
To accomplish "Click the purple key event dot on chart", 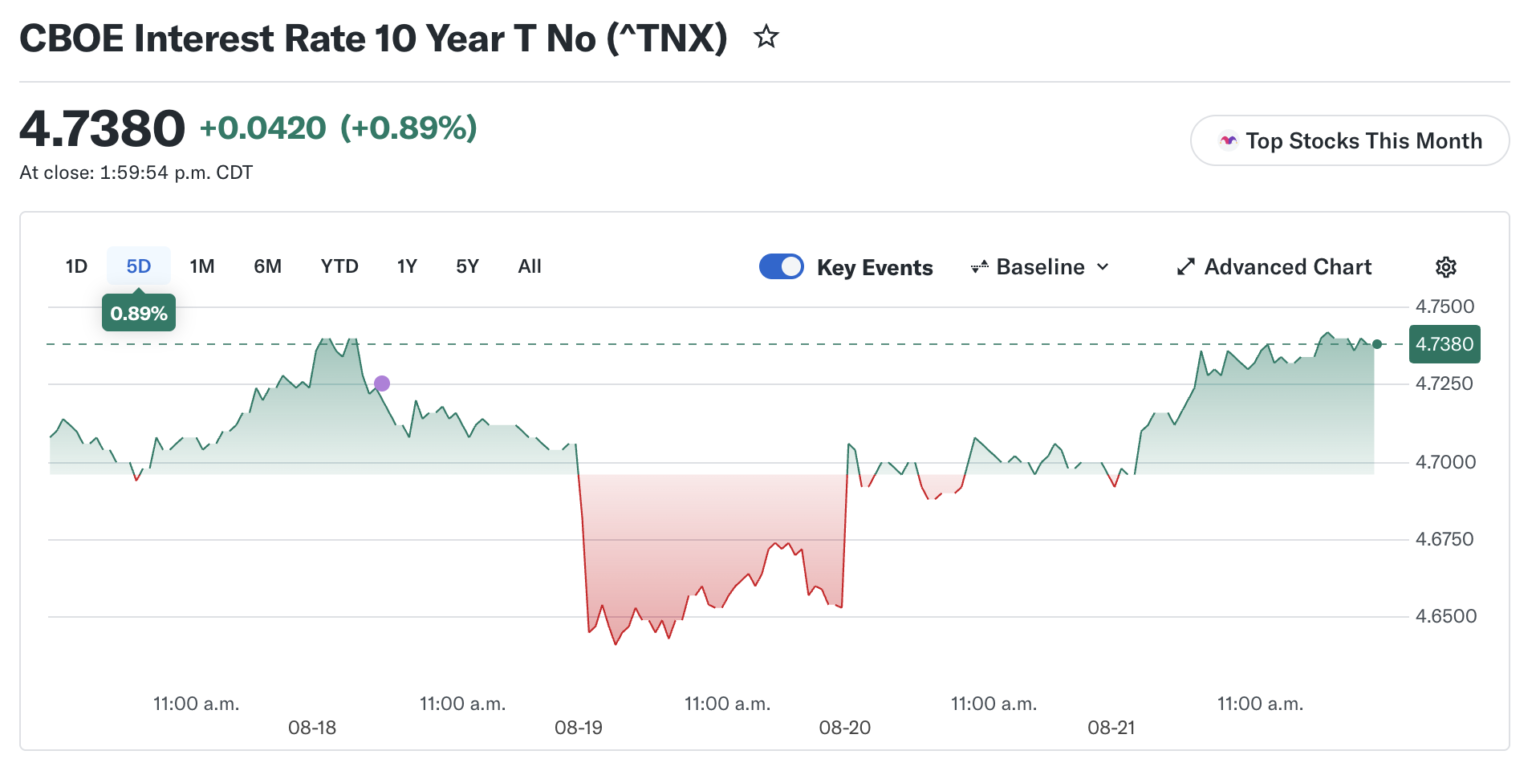I will tap(381, 383).
